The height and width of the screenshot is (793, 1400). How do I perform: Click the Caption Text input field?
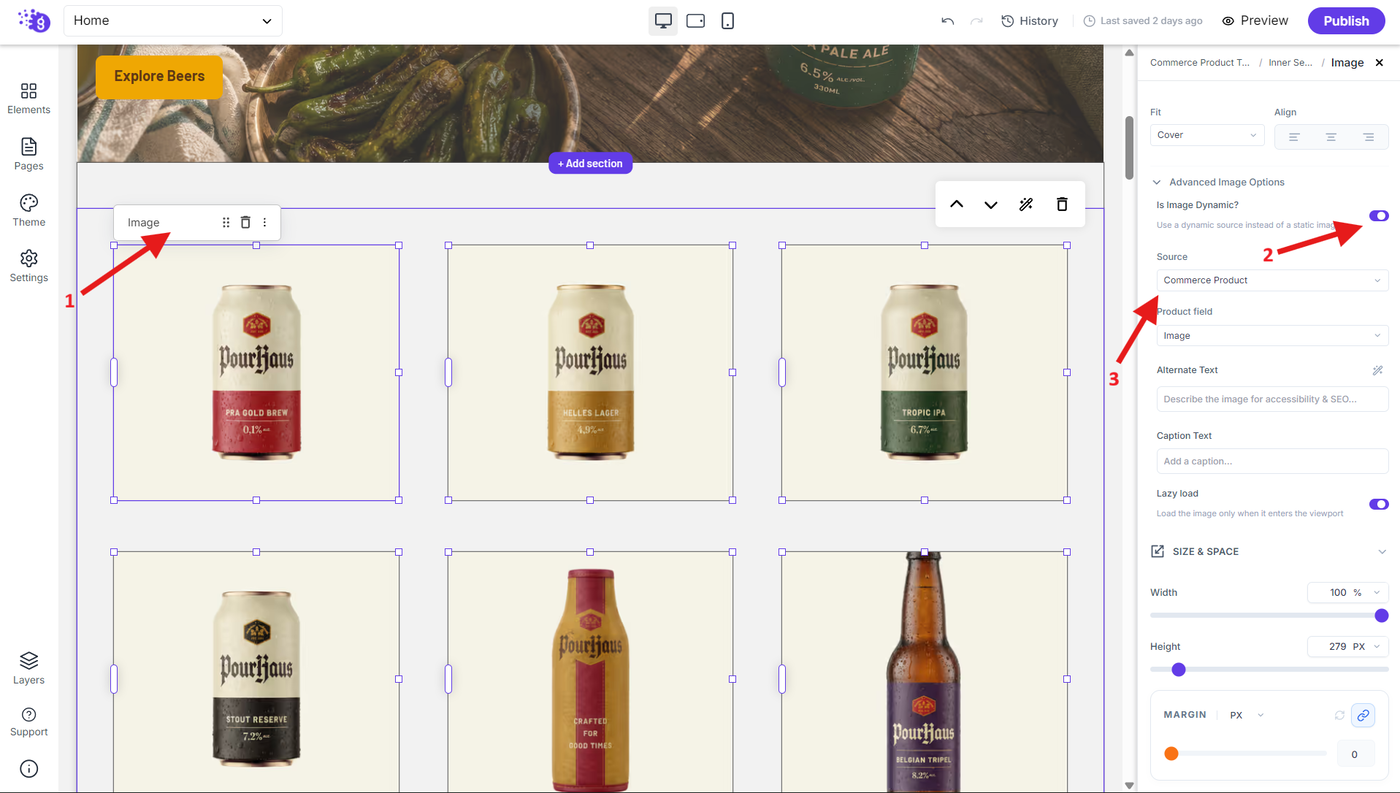point(1272,461)
